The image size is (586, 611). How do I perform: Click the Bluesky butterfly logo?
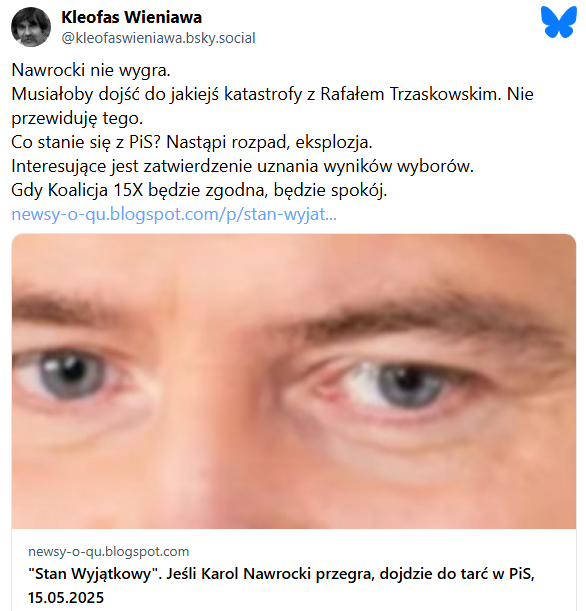click(559, 22)
